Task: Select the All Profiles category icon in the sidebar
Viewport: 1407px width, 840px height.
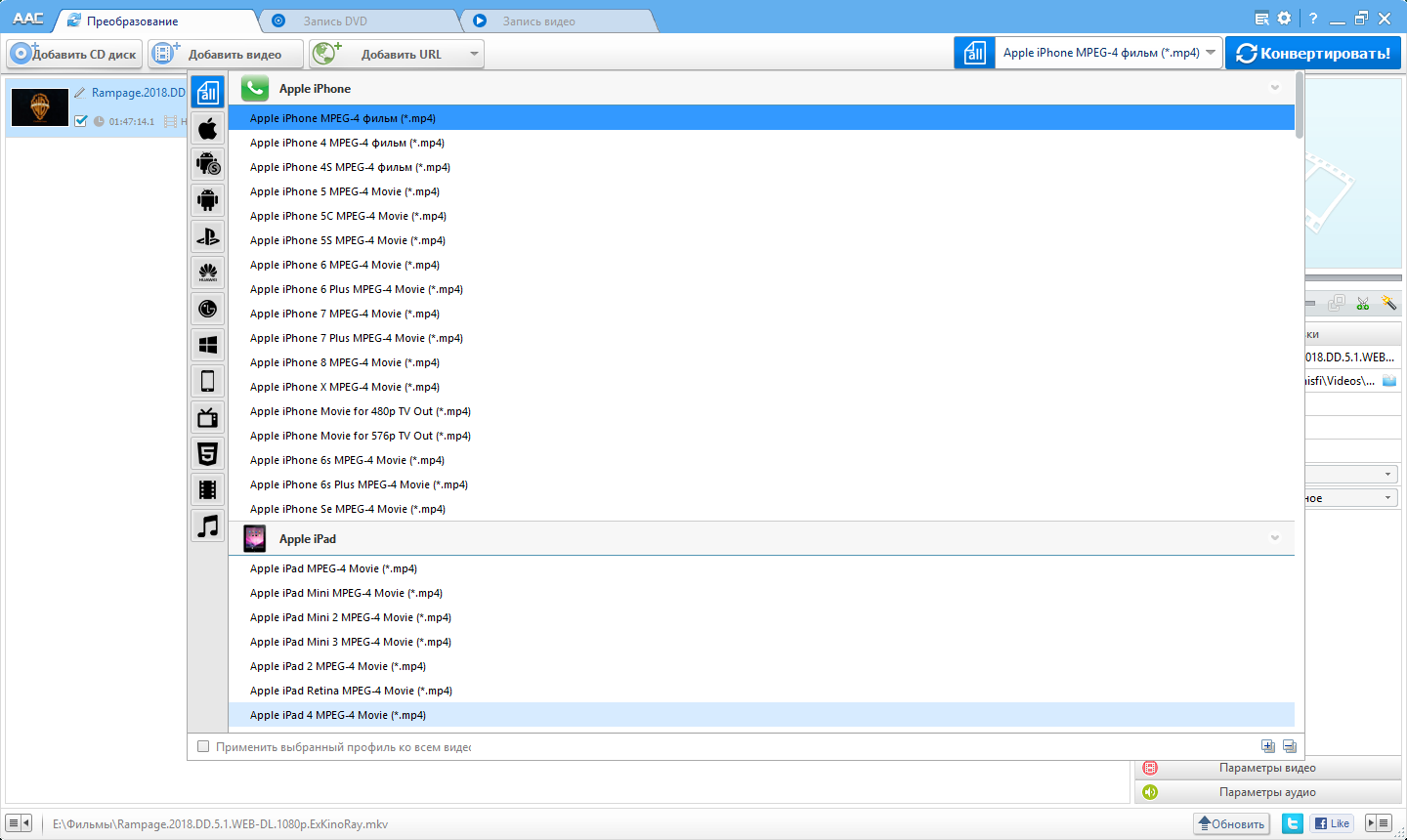Action: coord(207,92)
